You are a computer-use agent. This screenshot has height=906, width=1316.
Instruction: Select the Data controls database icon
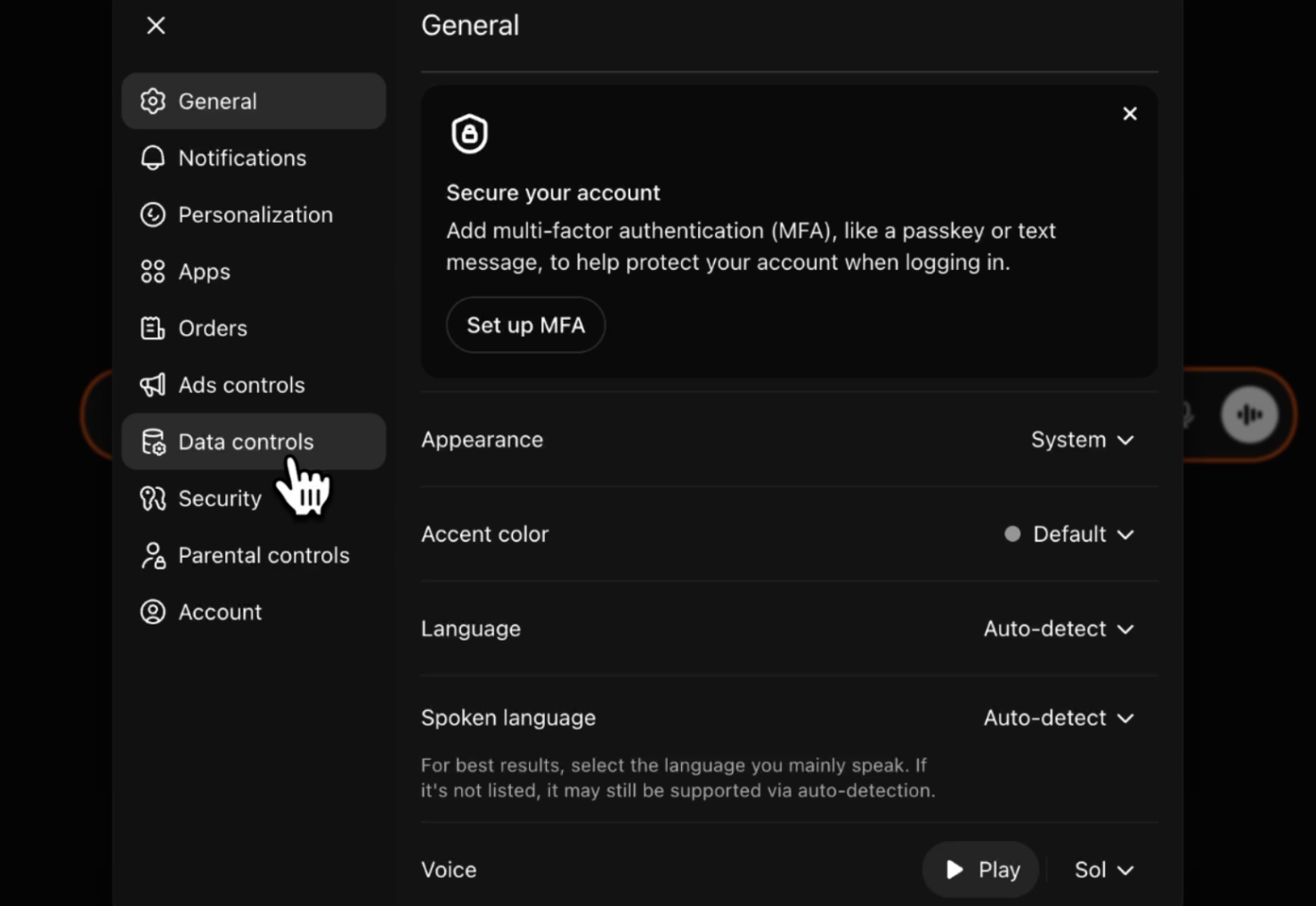click(152, 441)
